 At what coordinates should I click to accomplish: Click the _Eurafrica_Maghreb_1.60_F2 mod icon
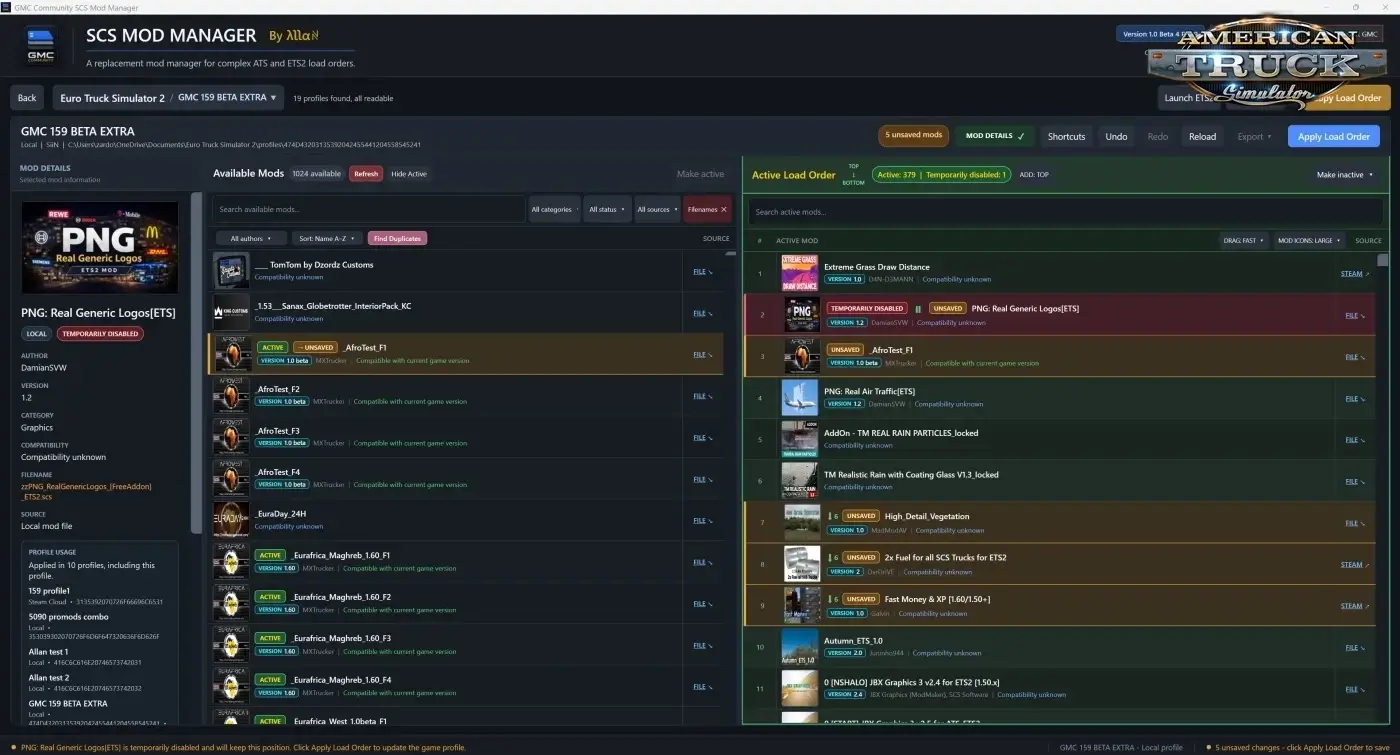click(231, 603)
